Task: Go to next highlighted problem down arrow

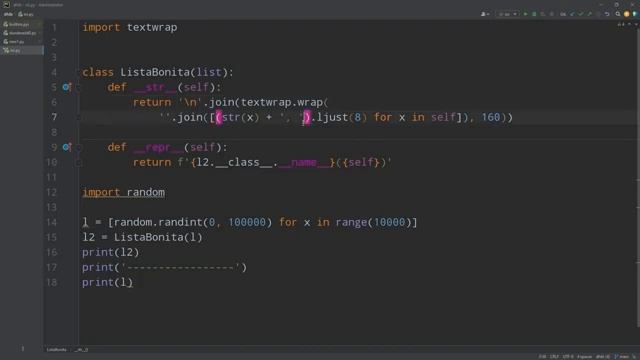Action: [x=636, y=24]
